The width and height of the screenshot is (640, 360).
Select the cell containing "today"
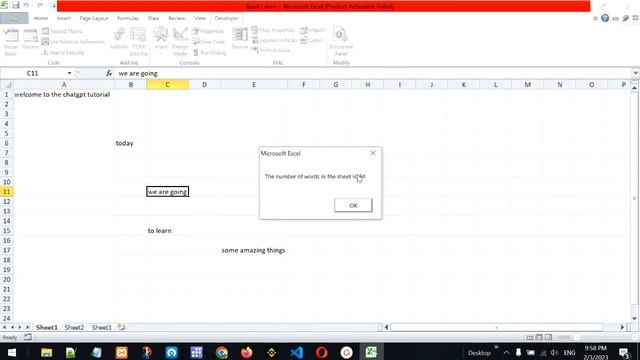tap(131, 143)
